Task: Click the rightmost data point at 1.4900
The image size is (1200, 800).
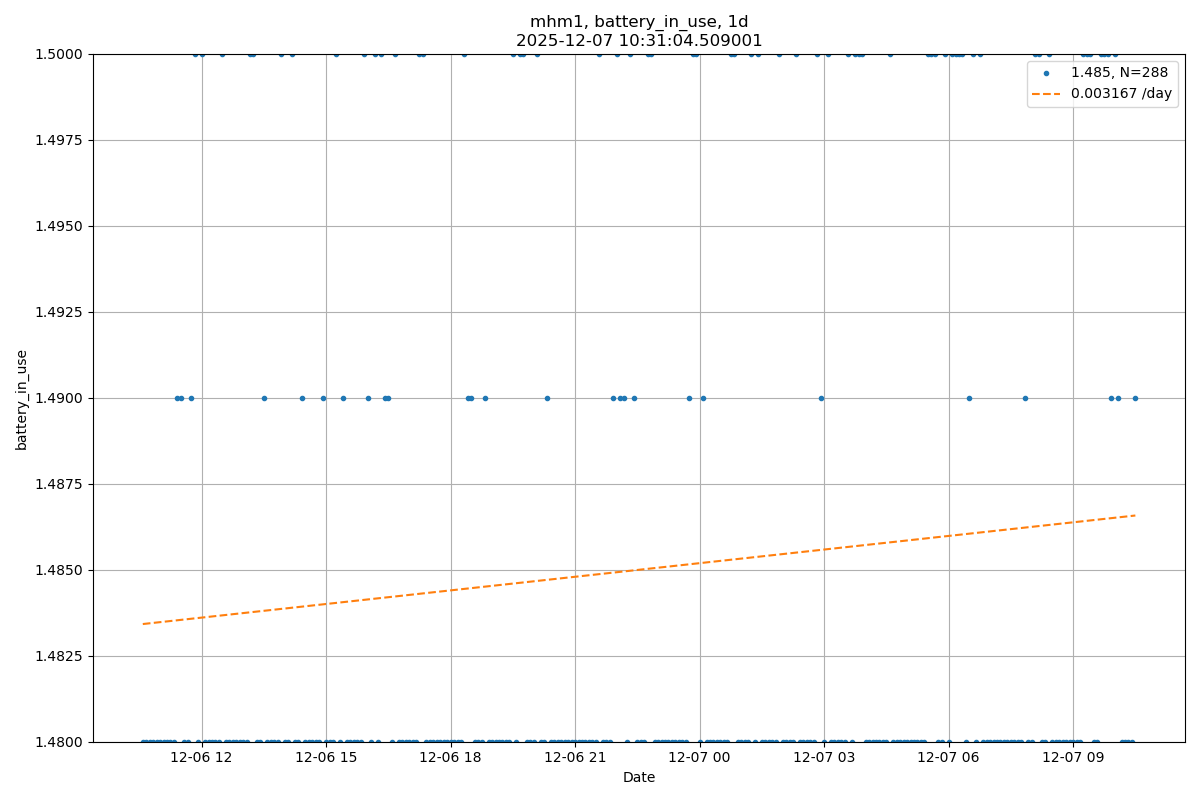Action: coord(1135,398)
